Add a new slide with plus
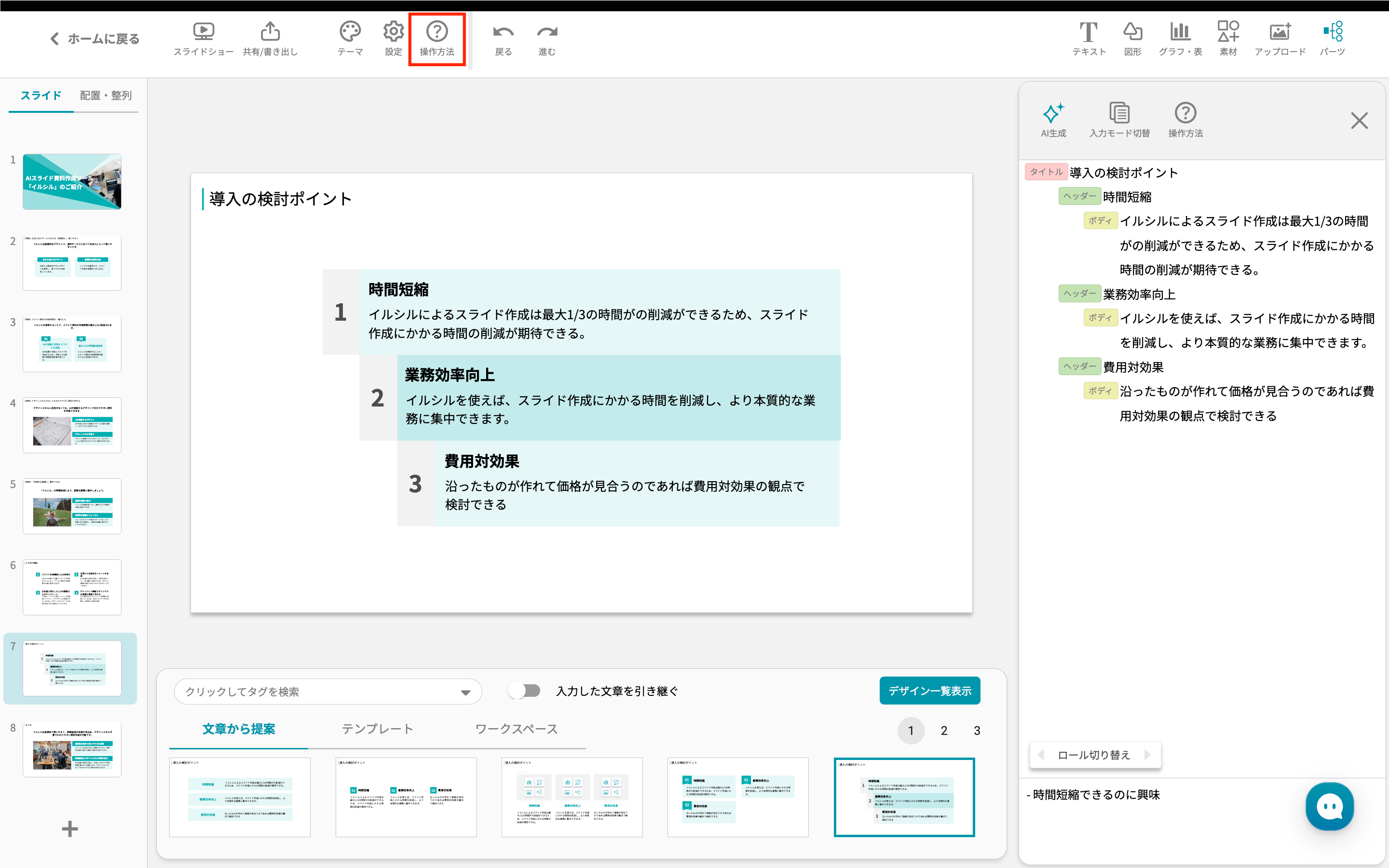 click(x=69, y=828)
